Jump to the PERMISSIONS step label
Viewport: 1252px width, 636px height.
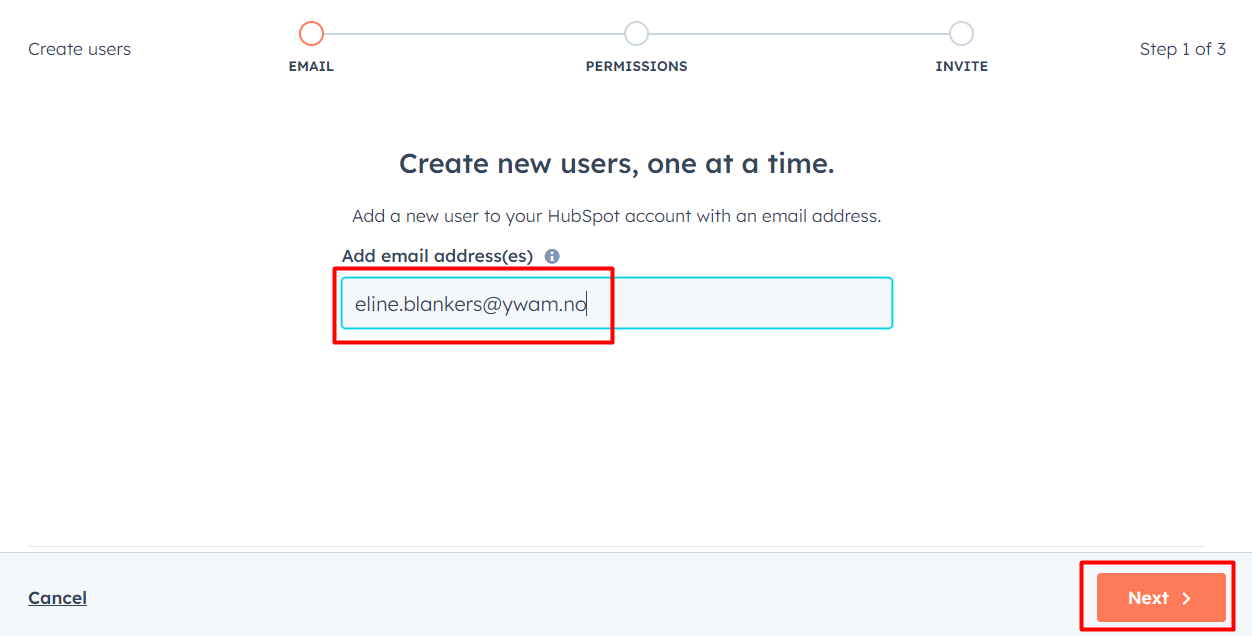coord(636,66)
